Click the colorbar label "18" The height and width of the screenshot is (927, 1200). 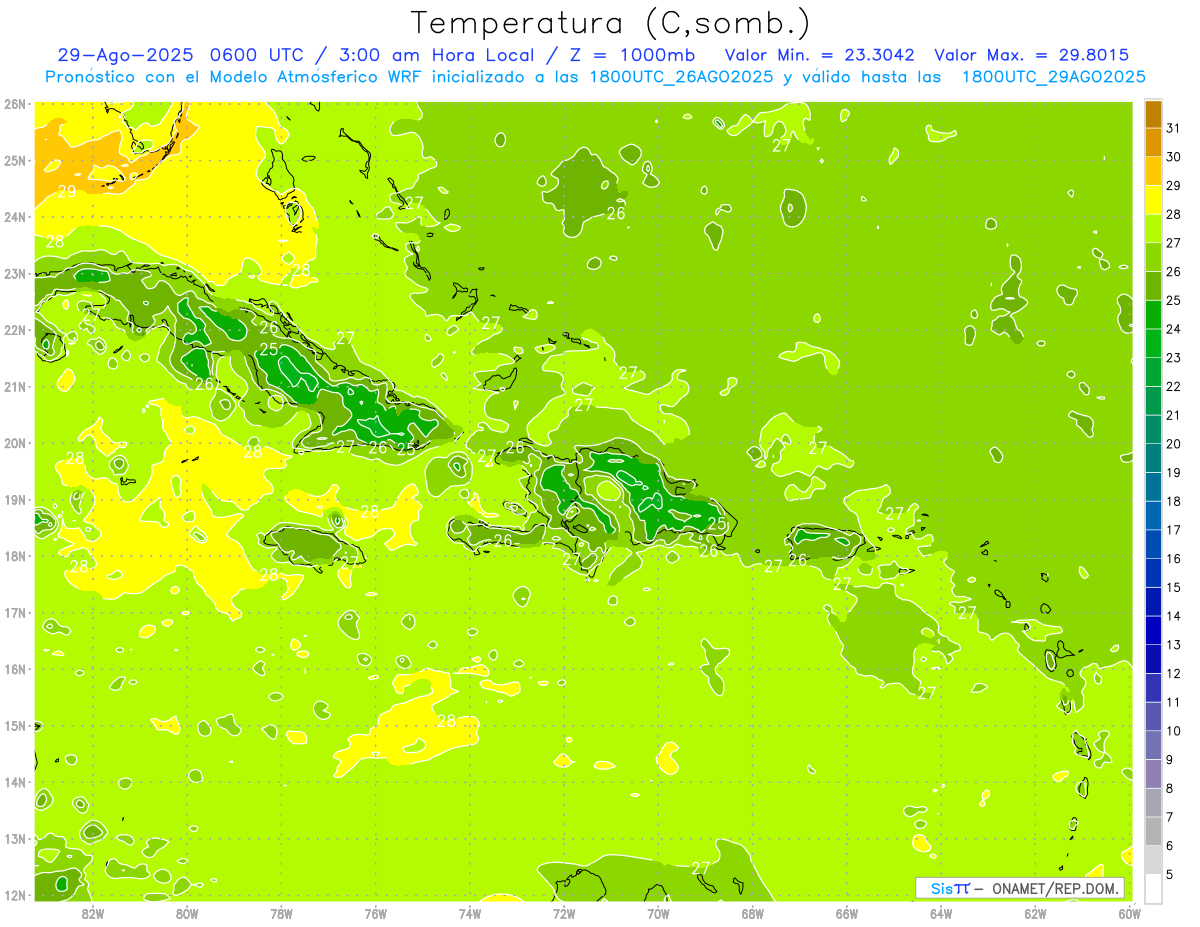tap(1174, 501)
